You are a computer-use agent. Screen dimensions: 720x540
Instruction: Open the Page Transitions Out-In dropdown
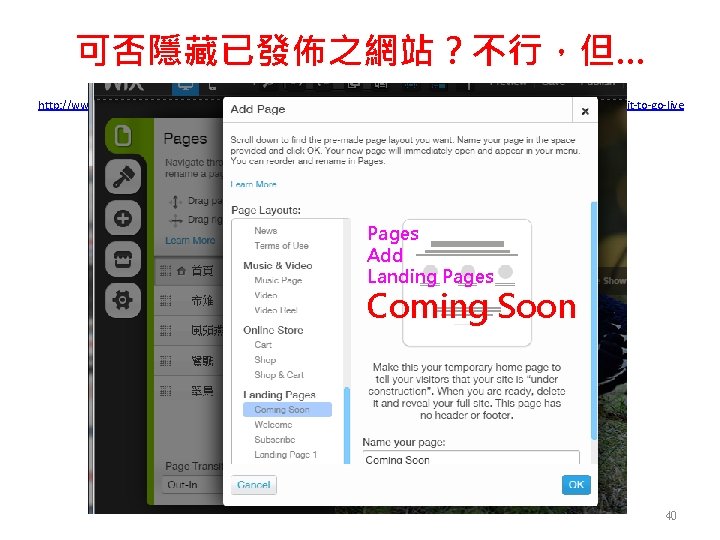click(x=192, y=484)
